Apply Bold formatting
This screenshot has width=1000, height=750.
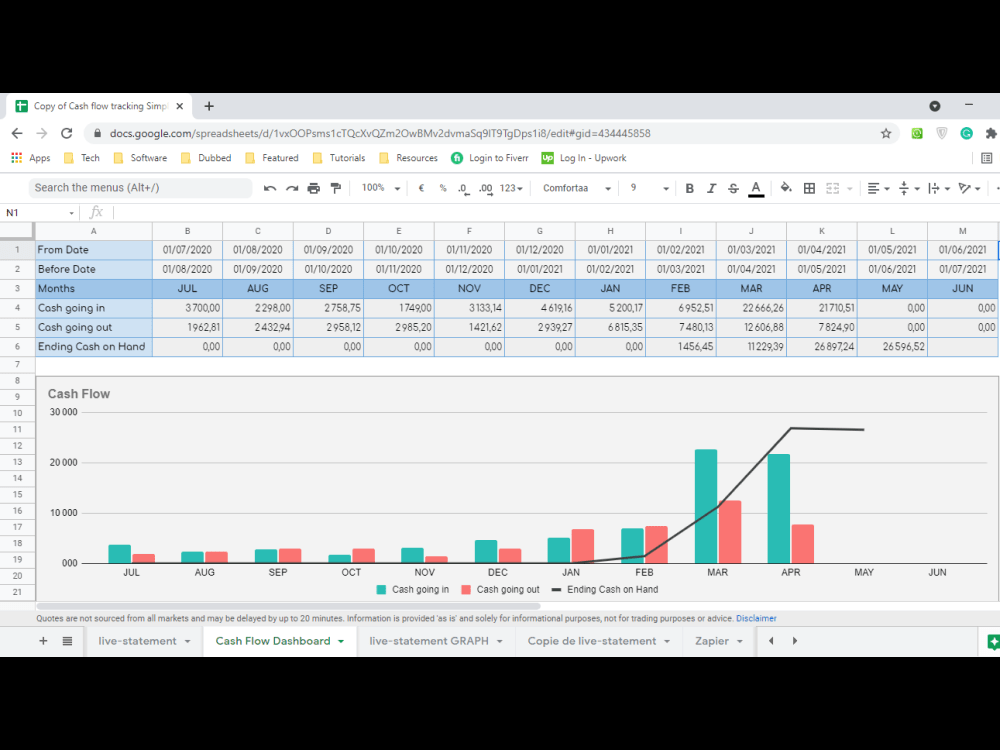point(689,188)
